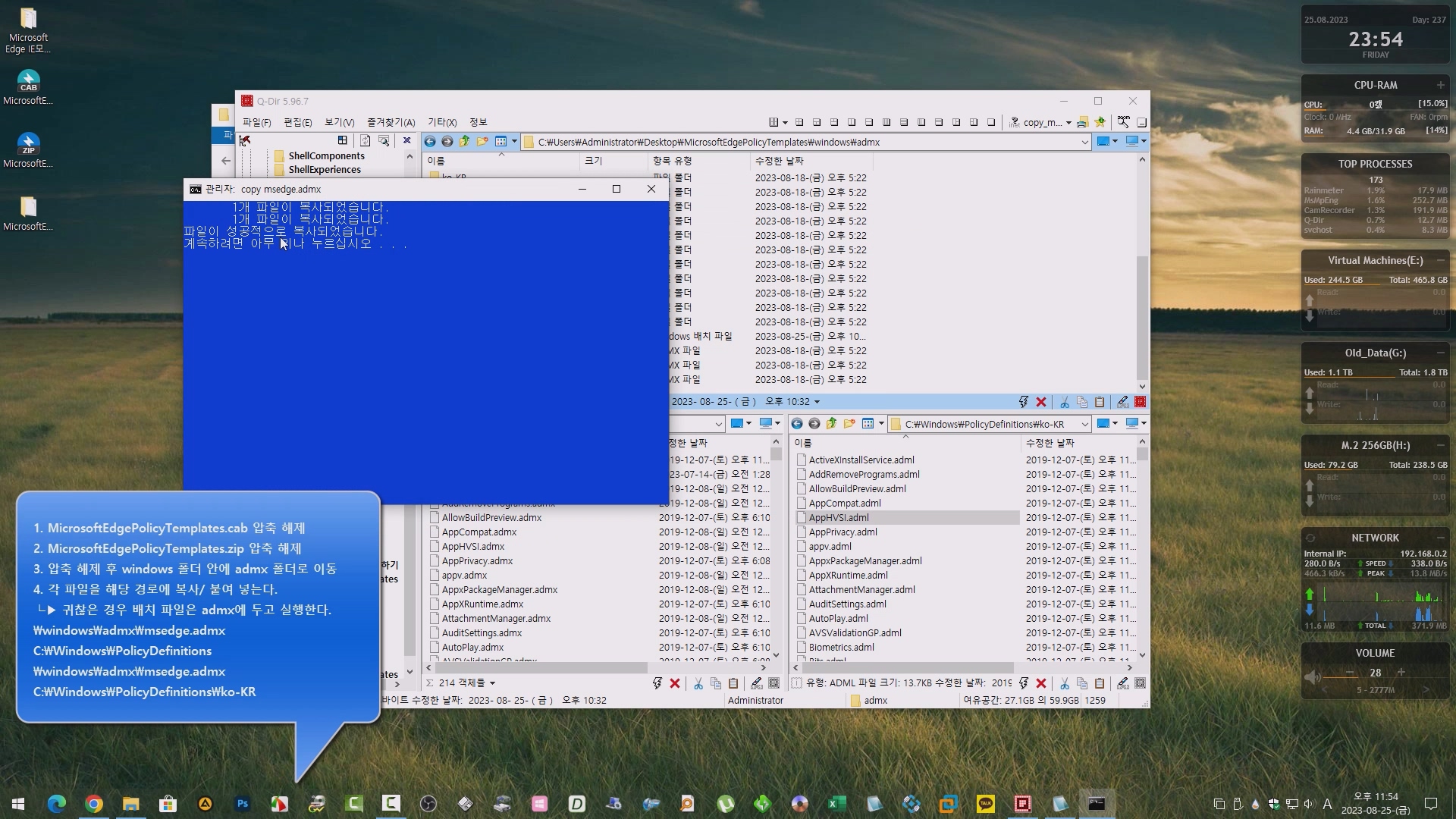Click the tree panel refresh icon
Screen dimensions: 1456x819
coord(365,140)
